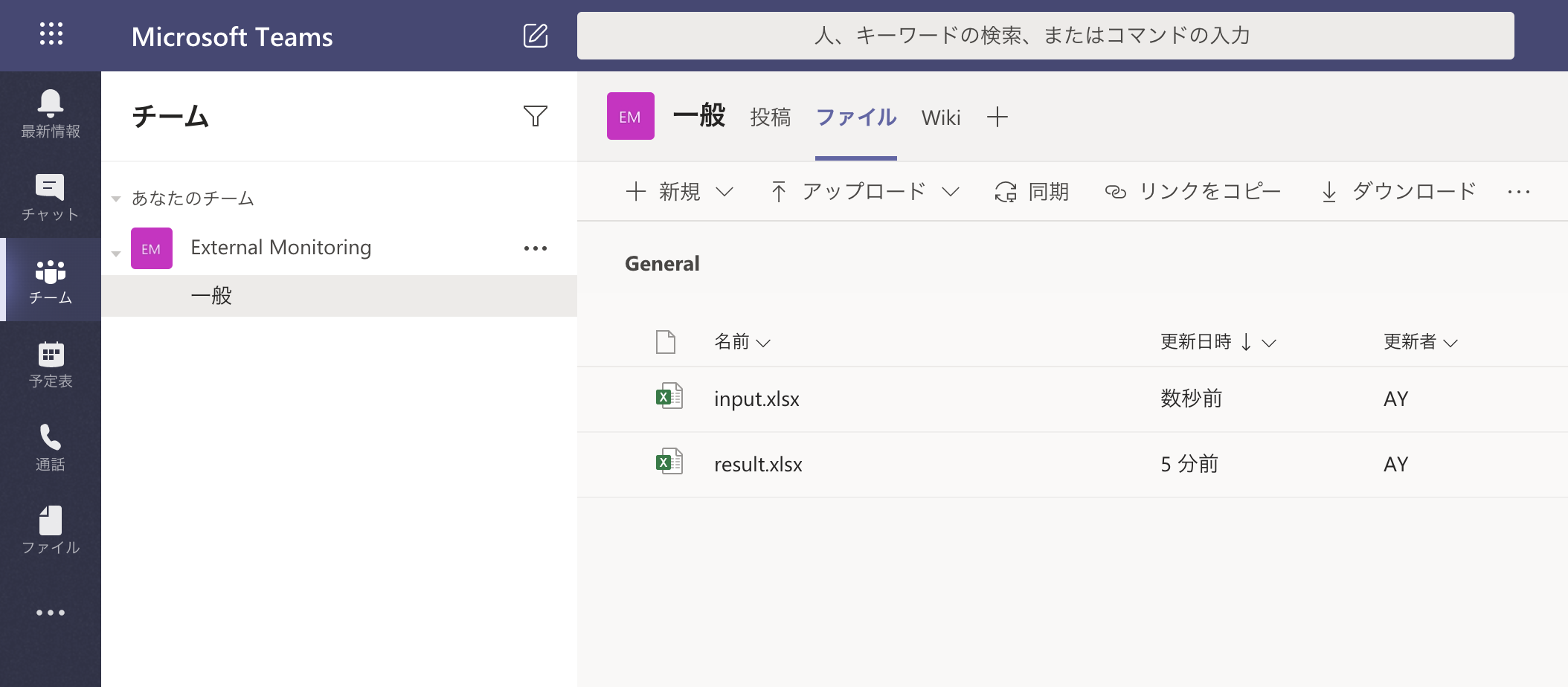Click the Excel icon of input.xlsx
Screen dimensions: 1568x687
click(x=669, y=397)
